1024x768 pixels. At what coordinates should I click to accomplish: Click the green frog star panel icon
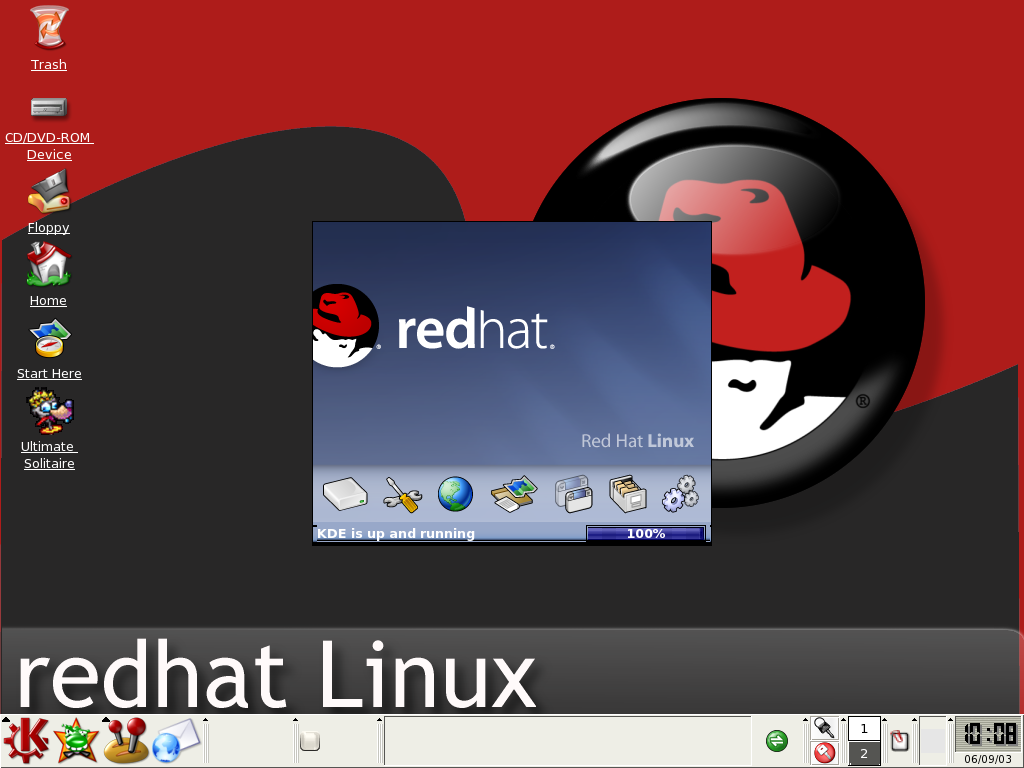pyautogui.click(x=76, y=741)
